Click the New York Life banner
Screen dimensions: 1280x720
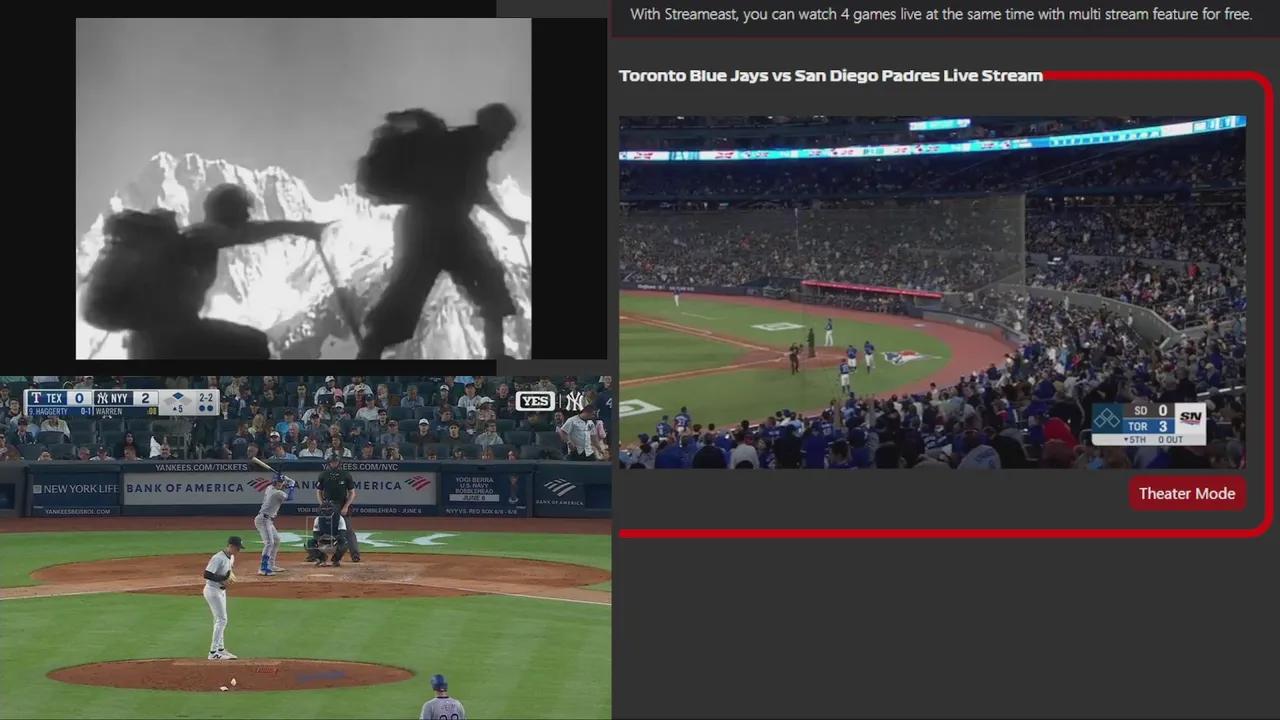(x=75, y=489)
